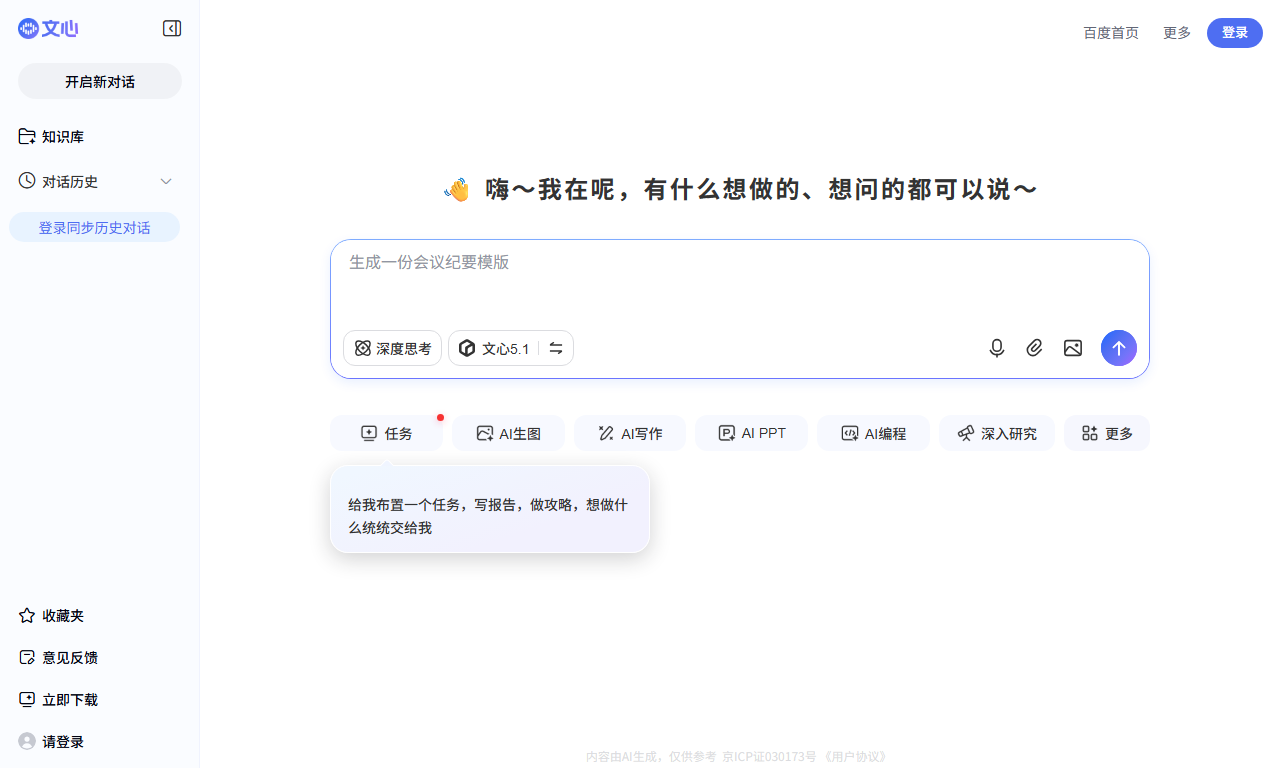
Task: Toggle 深度思考 deep thinking mode
Action: 392,348
